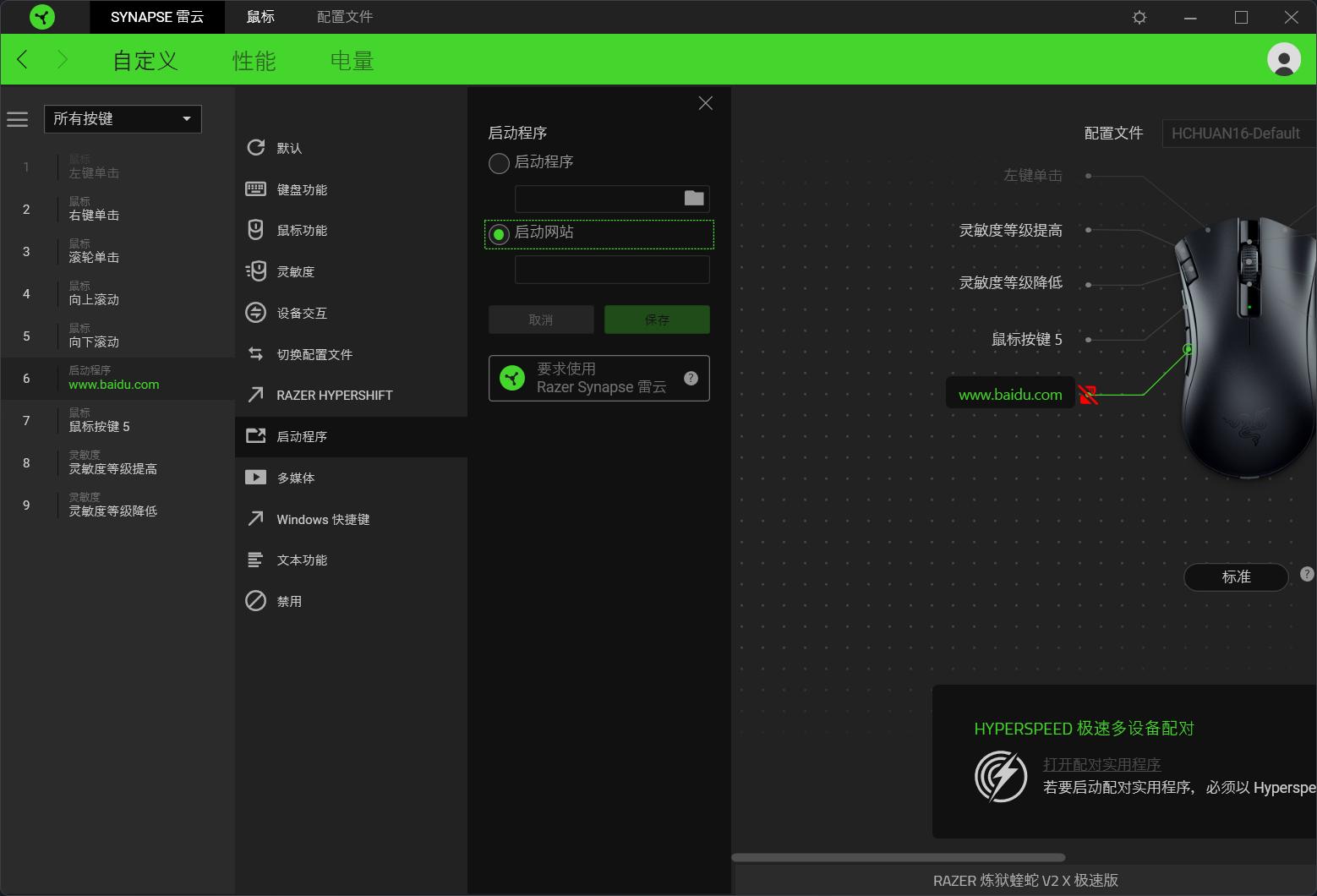
Task: Click the 灵敏度等级降低 label on mouse diagram
Action: click(1010, 282)
